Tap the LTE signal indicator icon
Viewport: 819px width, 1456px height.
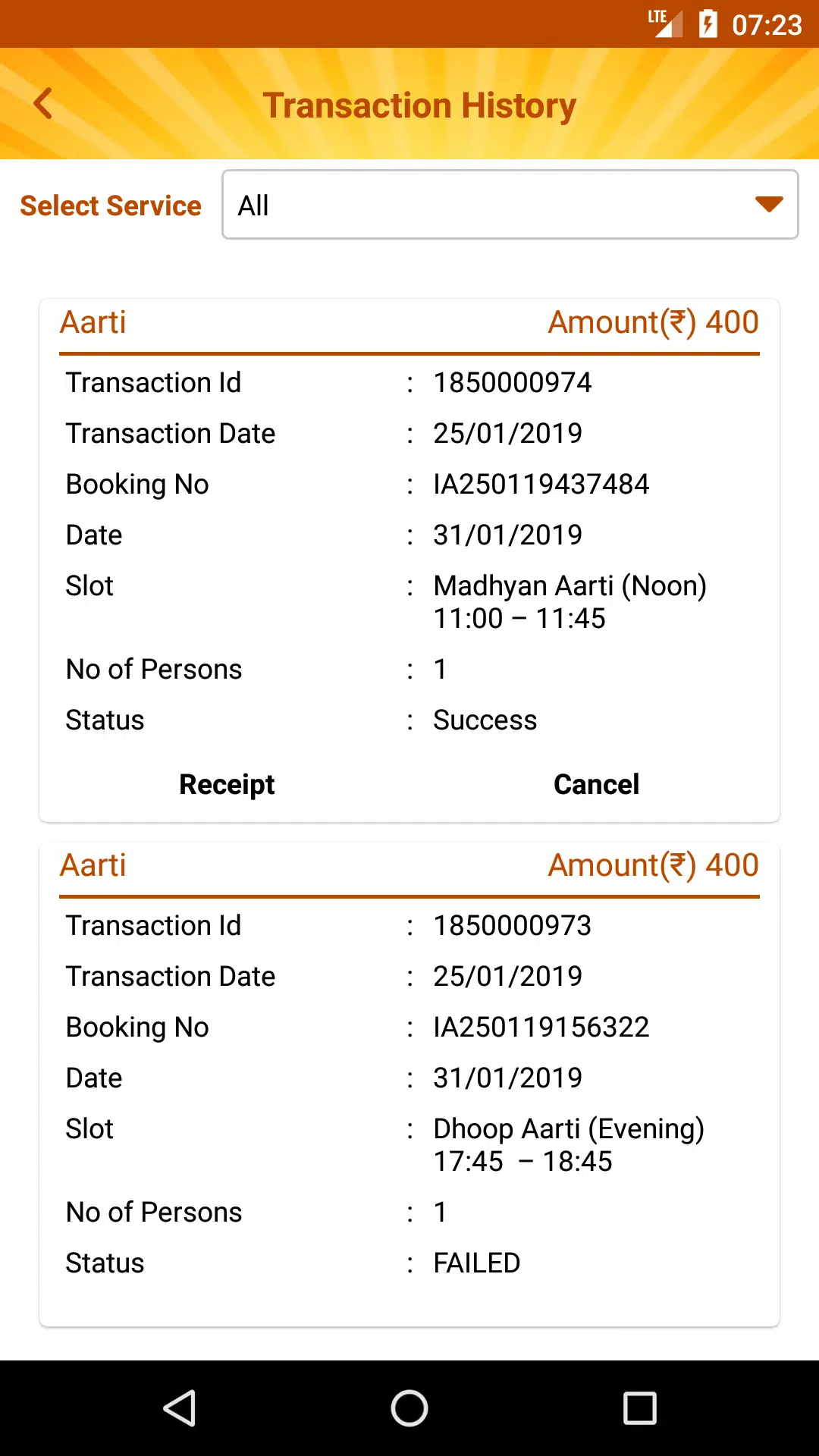pos(665,24)
